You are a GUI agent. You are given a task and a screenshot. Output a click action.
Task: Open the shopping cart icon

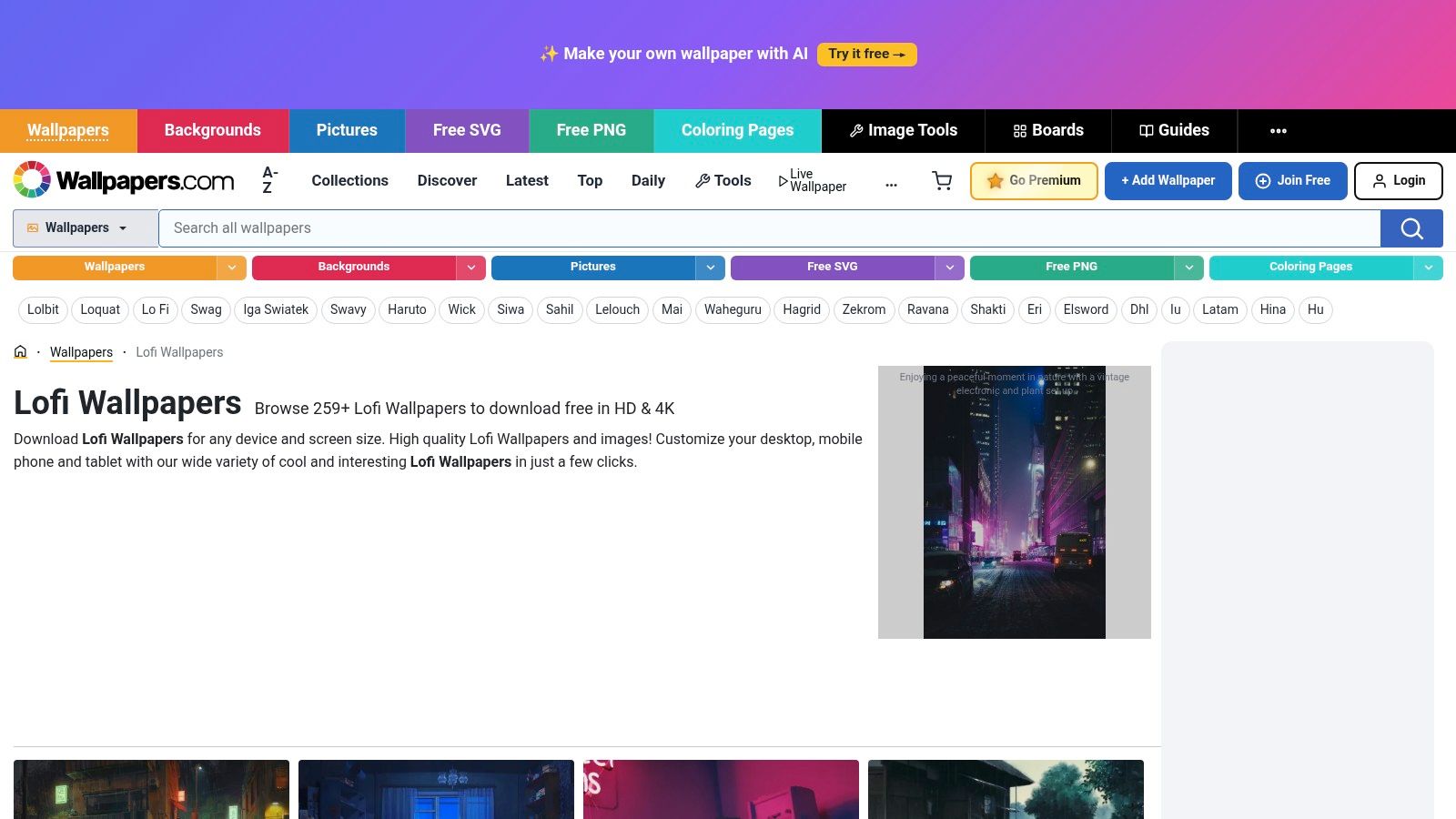[x=942, y=181]
